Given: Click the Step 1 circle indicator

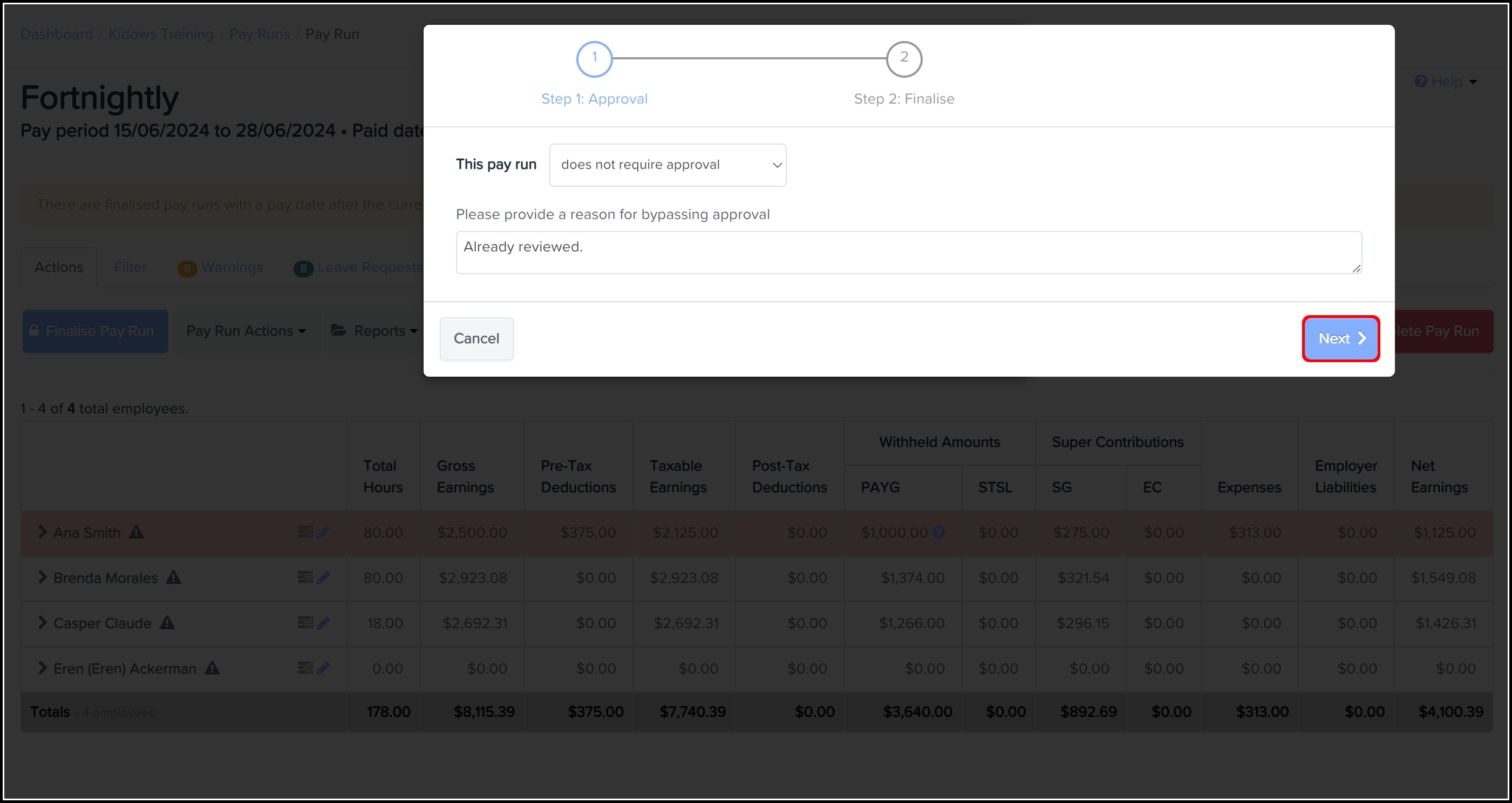Looking at the screenshot, I should point(594,59).
